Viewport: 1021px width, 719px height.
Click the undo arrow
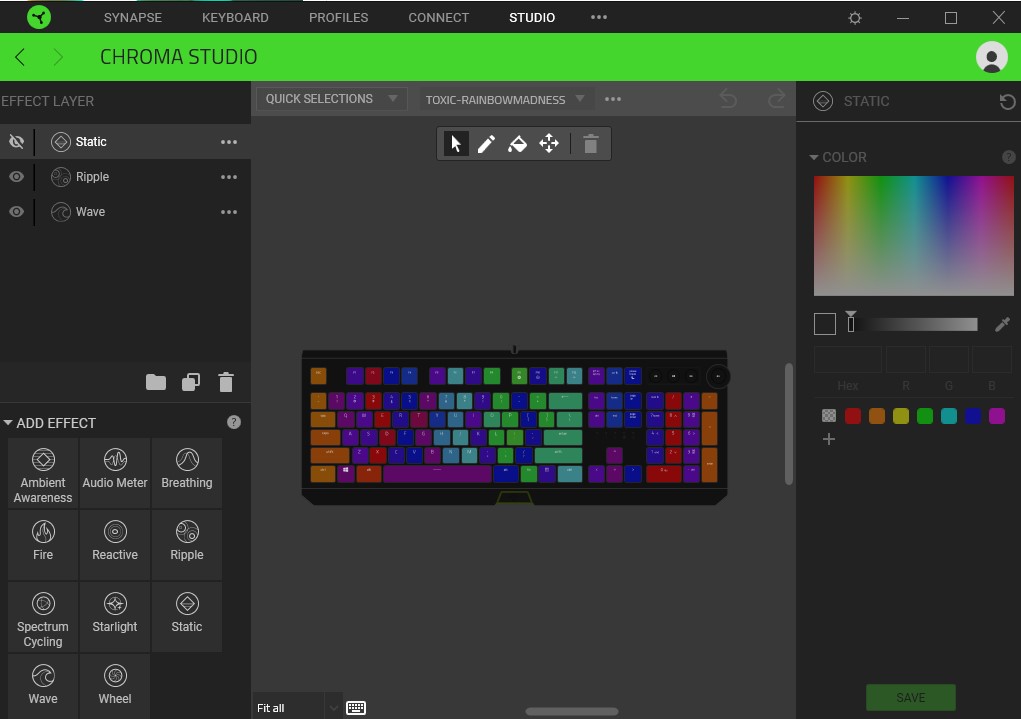(x=728, y=99)
